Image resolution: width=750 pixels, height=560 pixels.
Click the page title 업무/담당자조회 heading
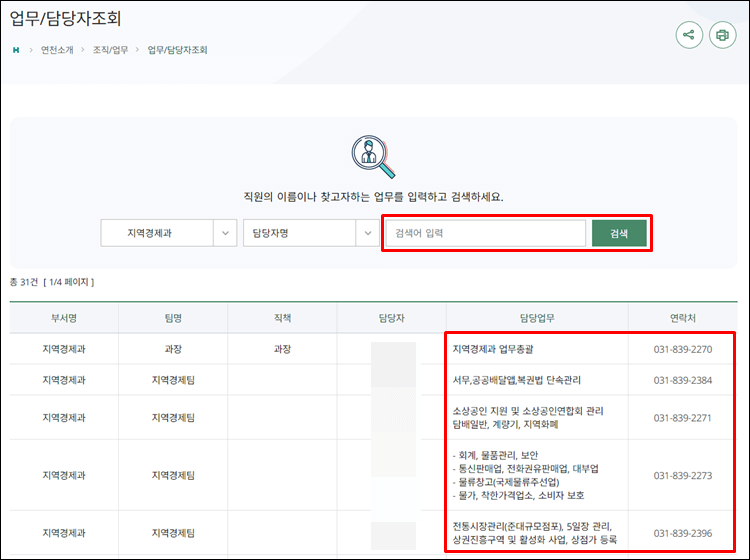pos(66,19)
